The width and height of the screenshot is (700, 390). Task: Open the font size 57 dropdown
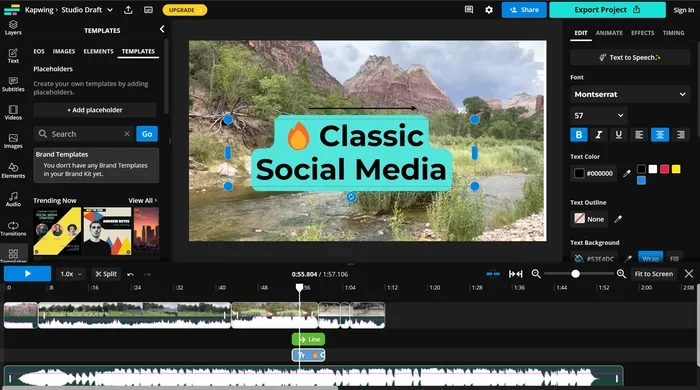598,116
